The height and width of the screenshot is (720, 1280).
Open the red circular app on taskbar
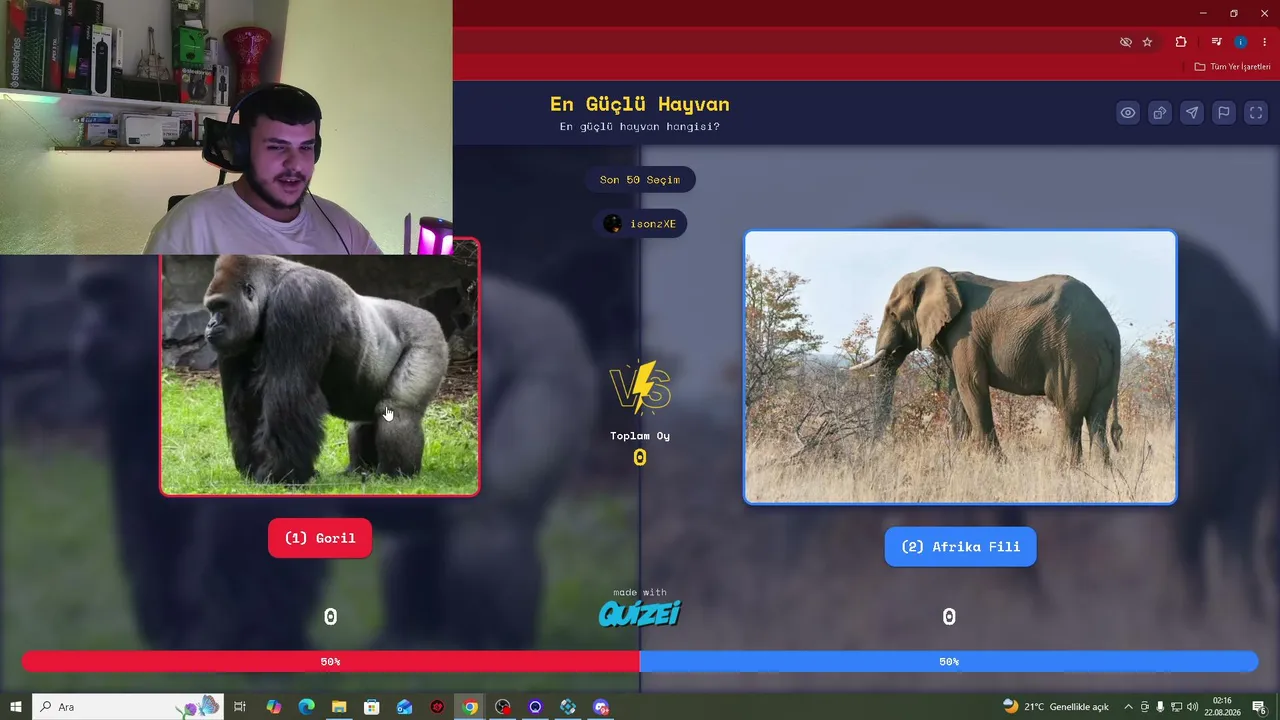[x=437, y=707]
